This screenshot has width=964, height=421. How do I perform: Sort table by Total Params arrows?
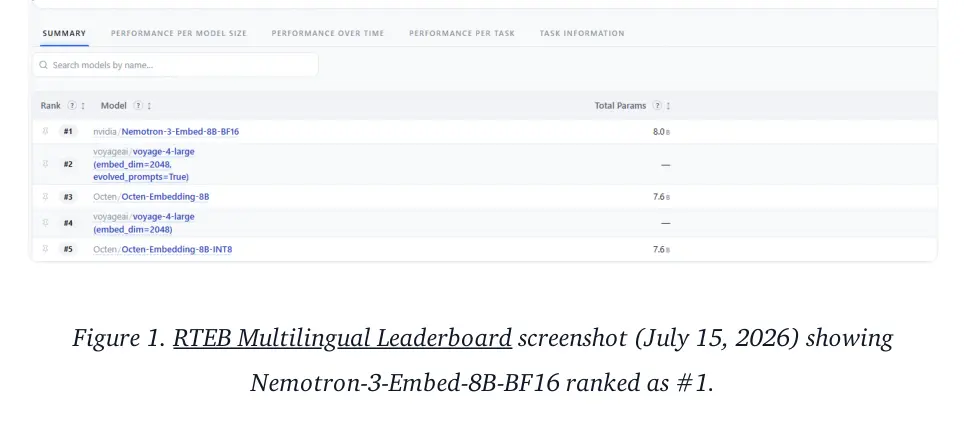[668, 106]
